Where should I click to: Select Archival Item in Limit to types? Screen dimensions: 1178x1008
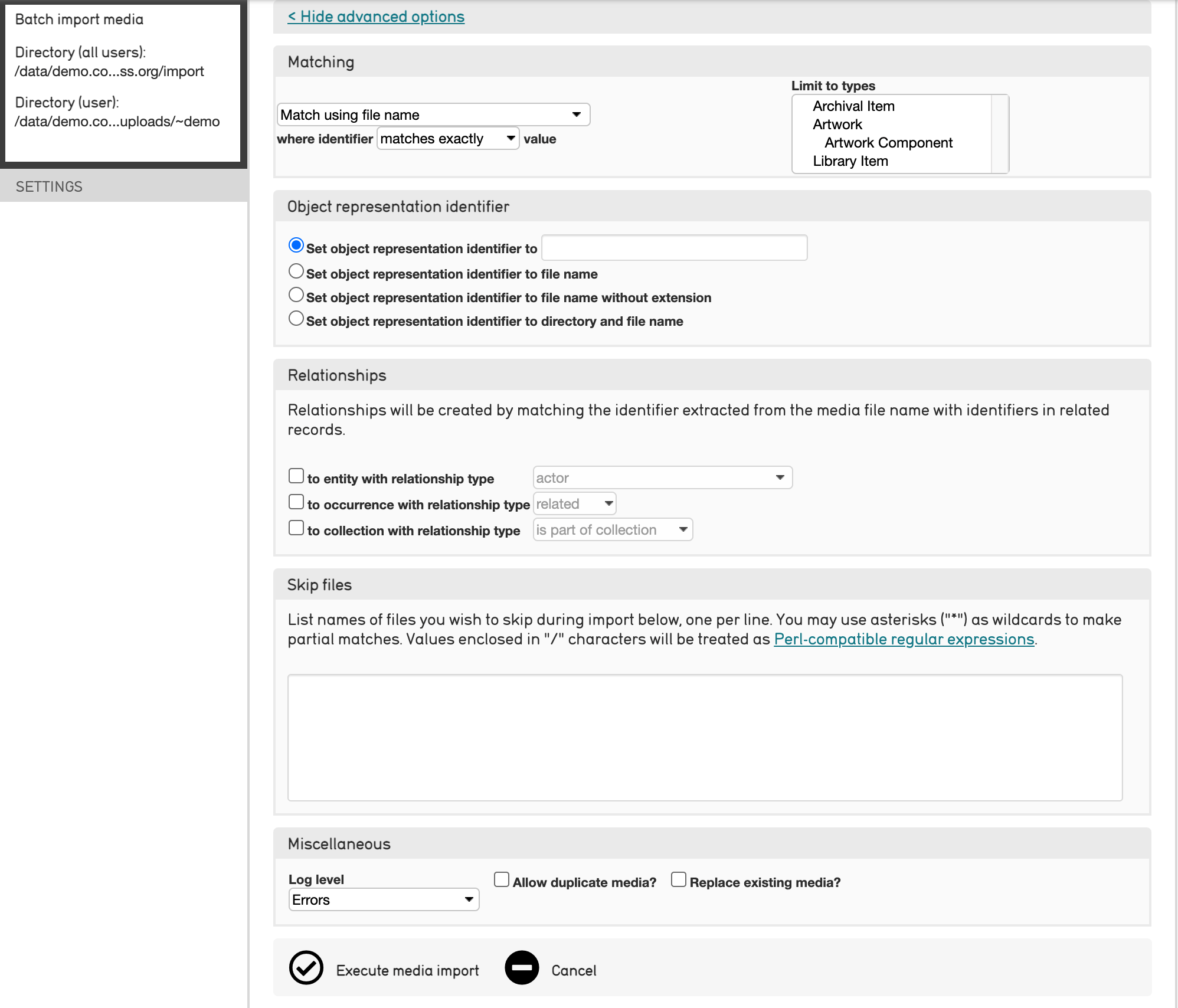coord(853,106)
